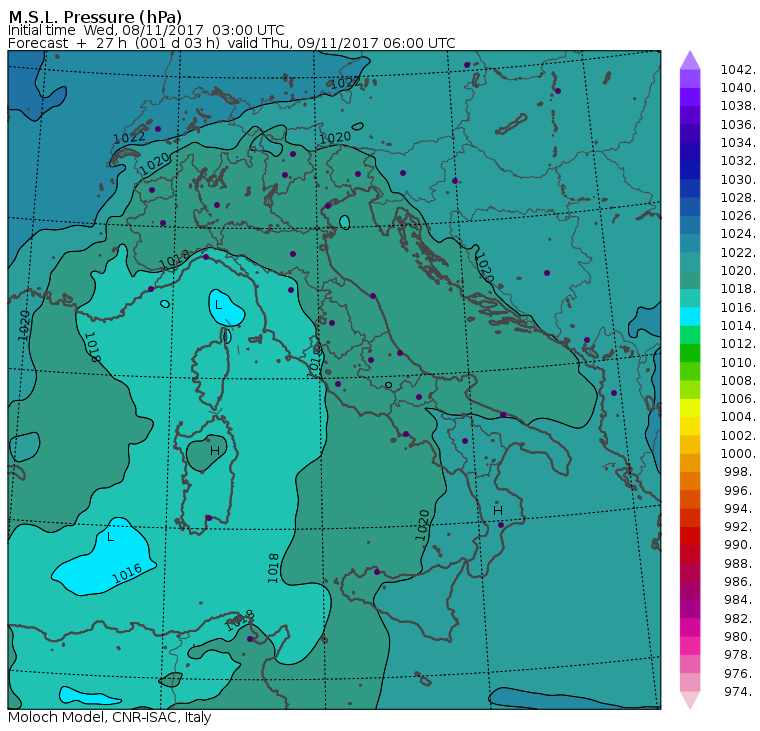Click the "1036." legend label

(x=738, y=125)
